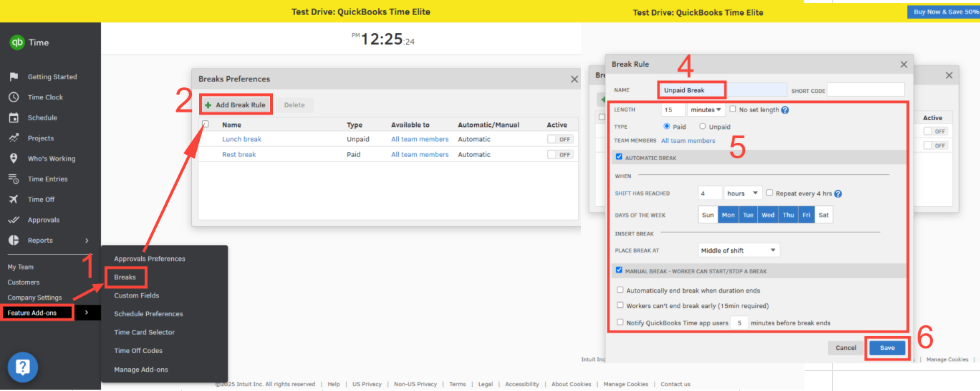Click minutes before break ends field
This screenshot has width=980, height=391.
pos(740,323)
